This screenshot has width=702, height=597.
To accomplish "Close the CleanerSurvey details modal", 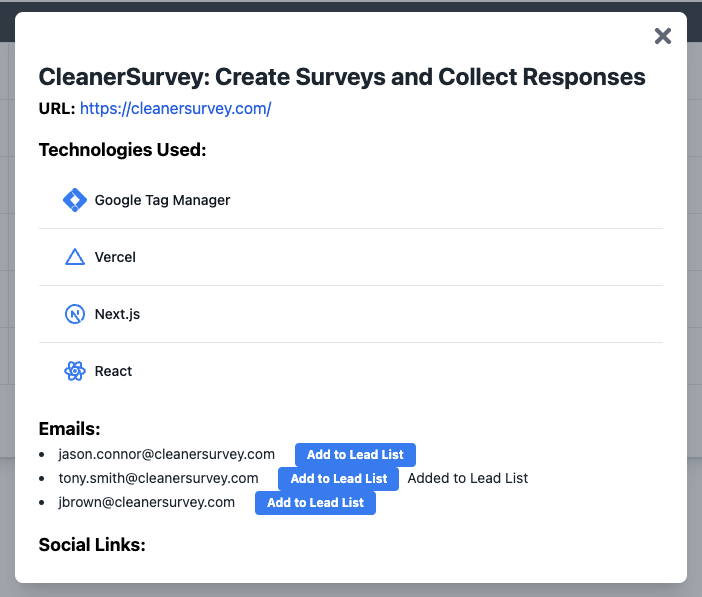I will tap(663, 36).
